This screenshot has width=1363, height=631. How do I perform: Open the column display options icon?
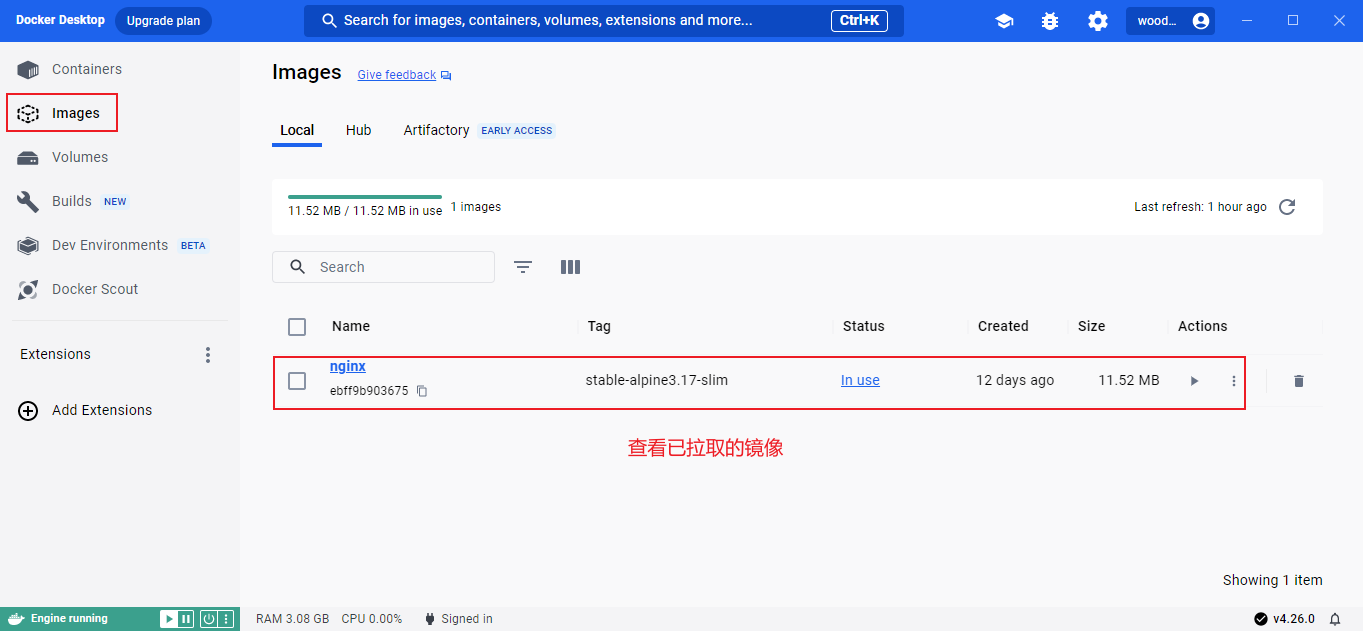tap(571, 267)
